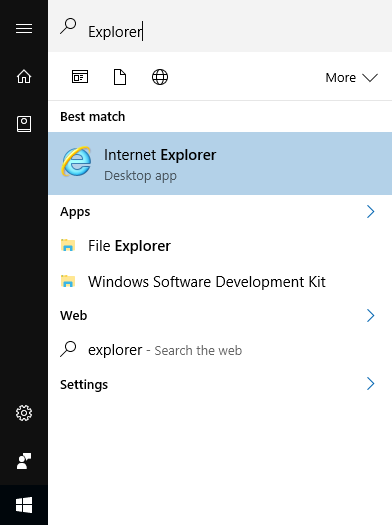Open the Internet Explorer desktop app result
Image resolution: width=392 pixels, height=525 pixels.
(220, 163)
